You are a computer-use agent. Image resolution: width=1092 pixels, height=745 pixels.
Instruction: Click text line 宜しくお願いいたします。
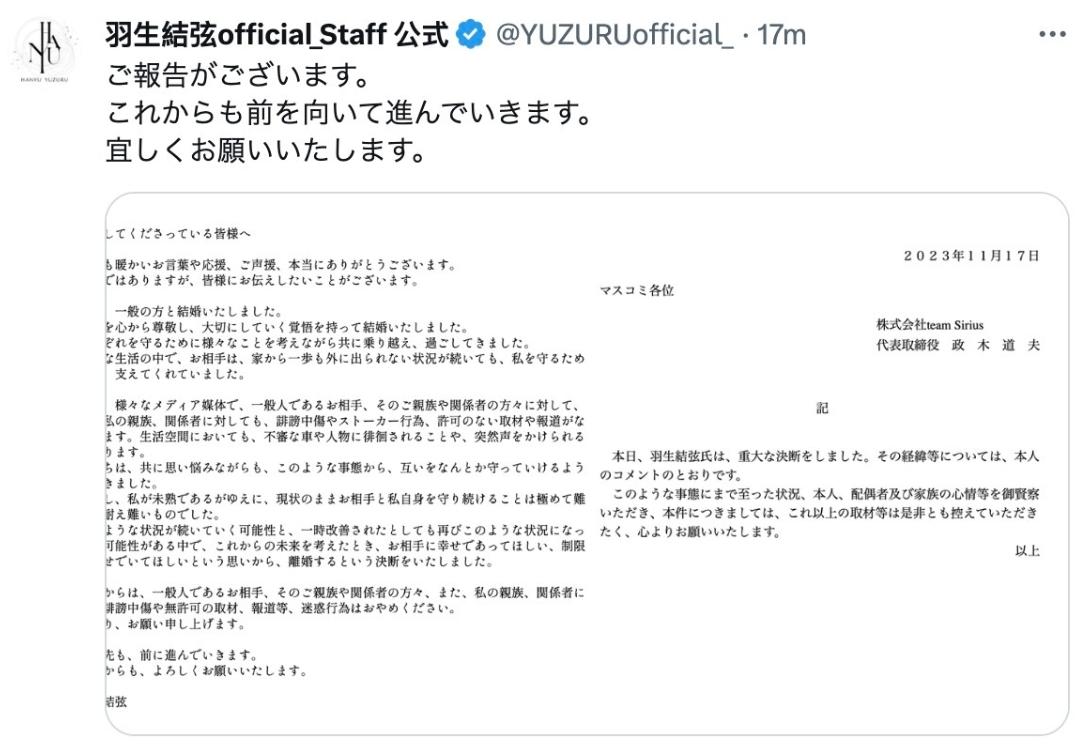coord(265,150)
